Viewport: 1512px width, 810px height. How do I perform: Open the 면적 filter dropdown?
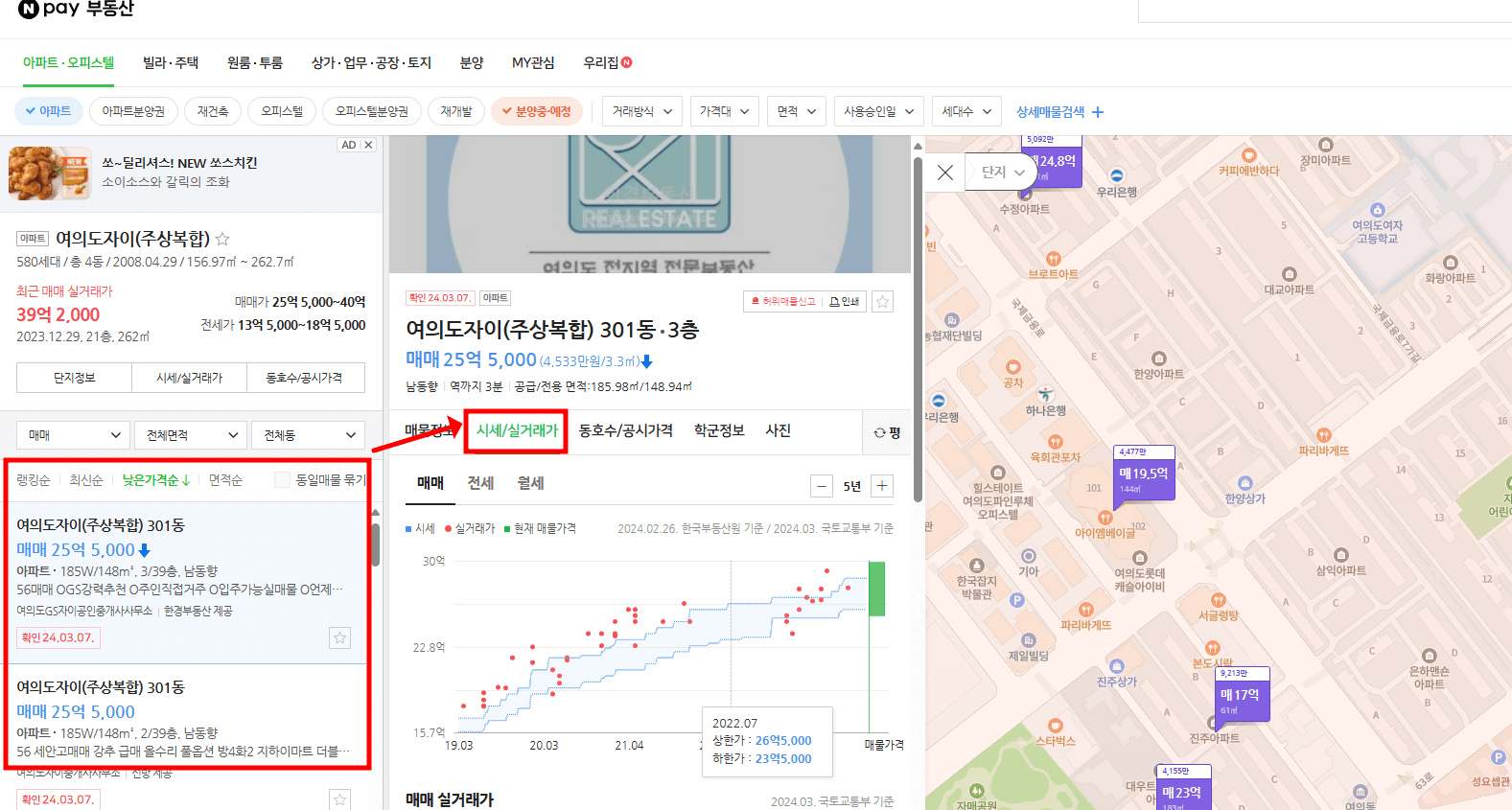tap(797, 111)
